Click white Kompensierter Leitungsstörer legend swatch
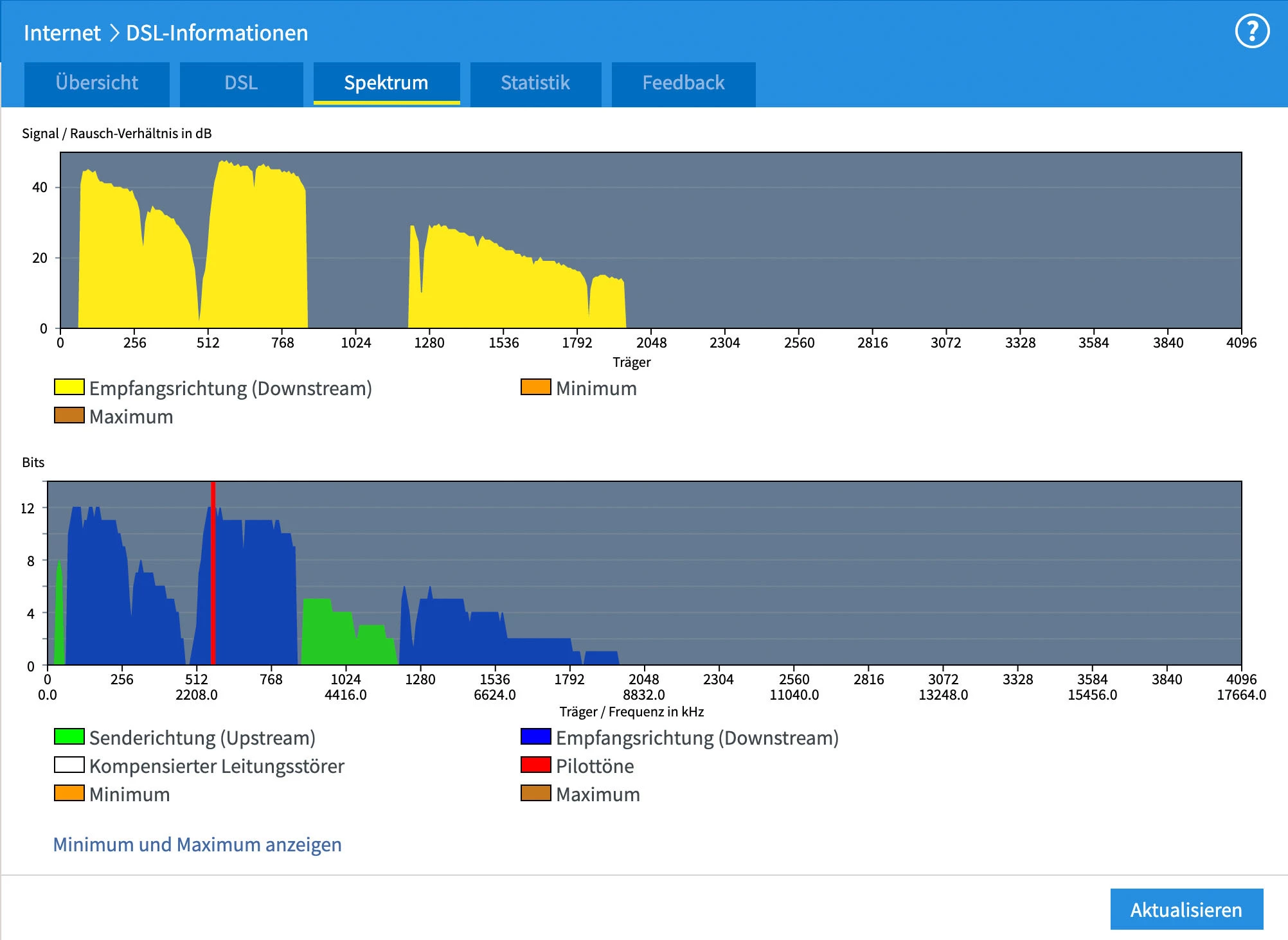The width and height of the screenshot is (1288, 940). point(69,765)
